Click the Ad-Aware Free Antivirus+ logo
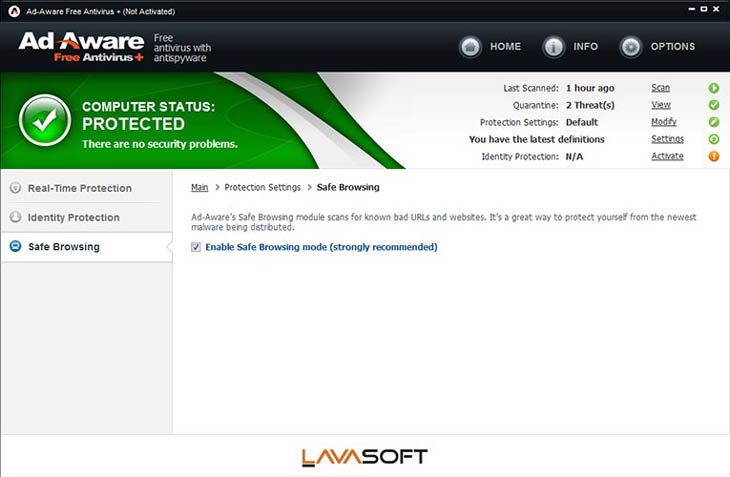This screenshot has height=477, width=730. 81,47
